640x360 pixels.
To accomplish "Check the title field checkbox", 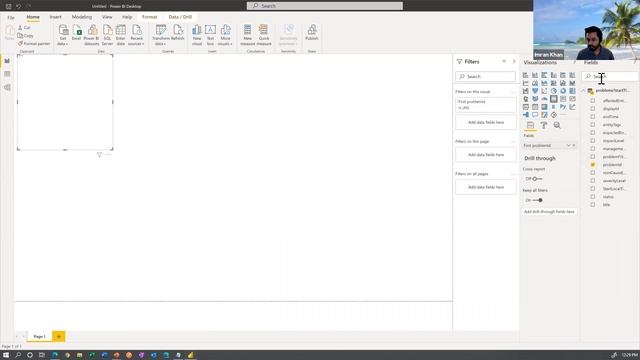I will (593, 204).
